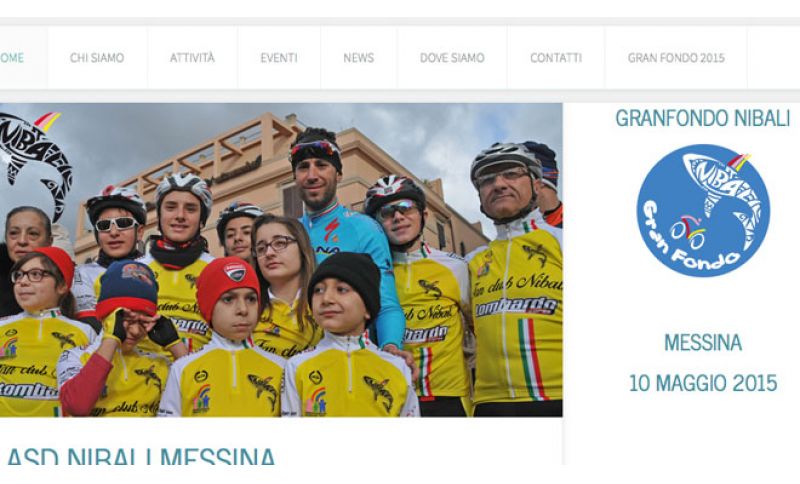The height and width of the screenshot is (484, 800).
Task: Go to the CHI SIAMO page
Action: tap(97, 58)
